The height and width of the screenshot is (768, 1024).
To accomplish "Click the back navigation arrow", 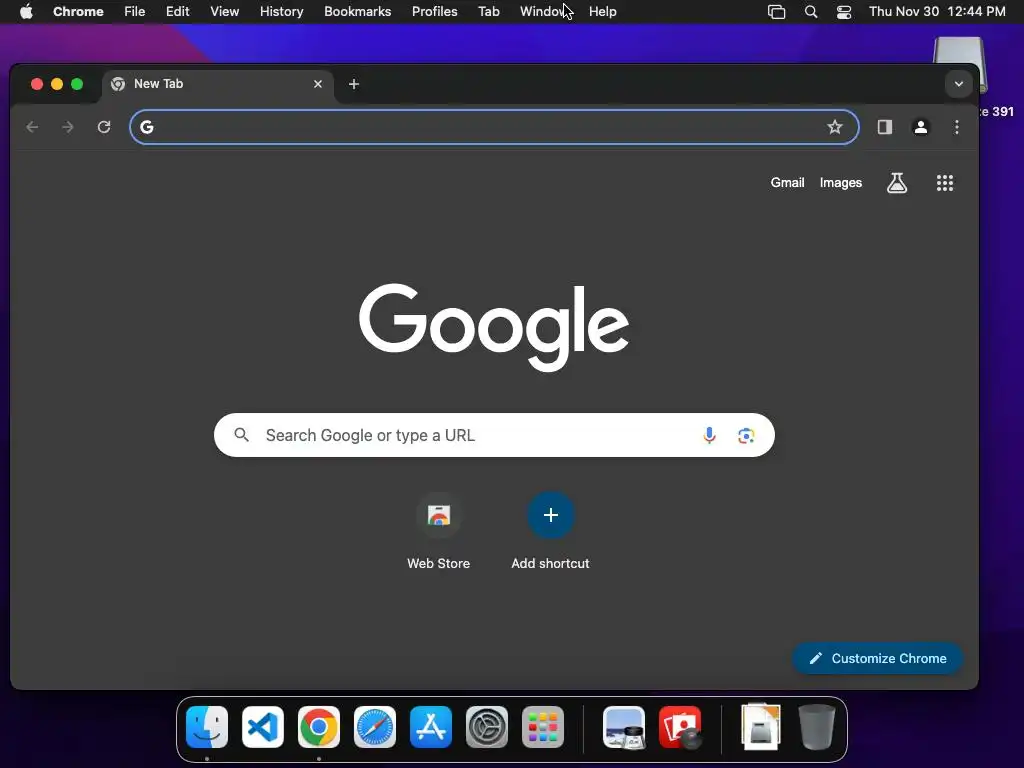I will [x=32, y=127].
